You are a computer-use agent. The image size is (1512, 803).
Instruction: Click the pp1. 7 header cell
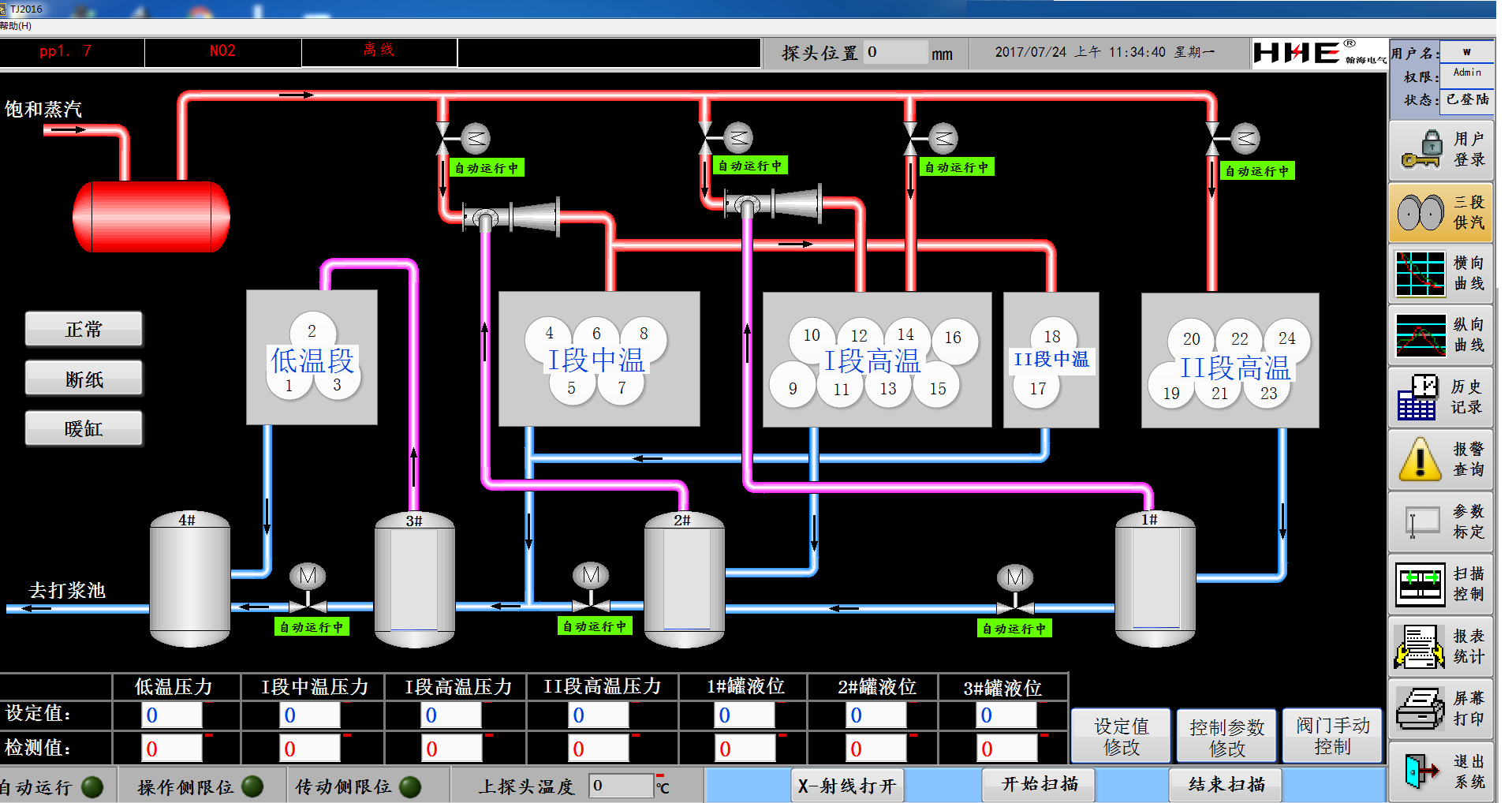click(x=73, y=51)
